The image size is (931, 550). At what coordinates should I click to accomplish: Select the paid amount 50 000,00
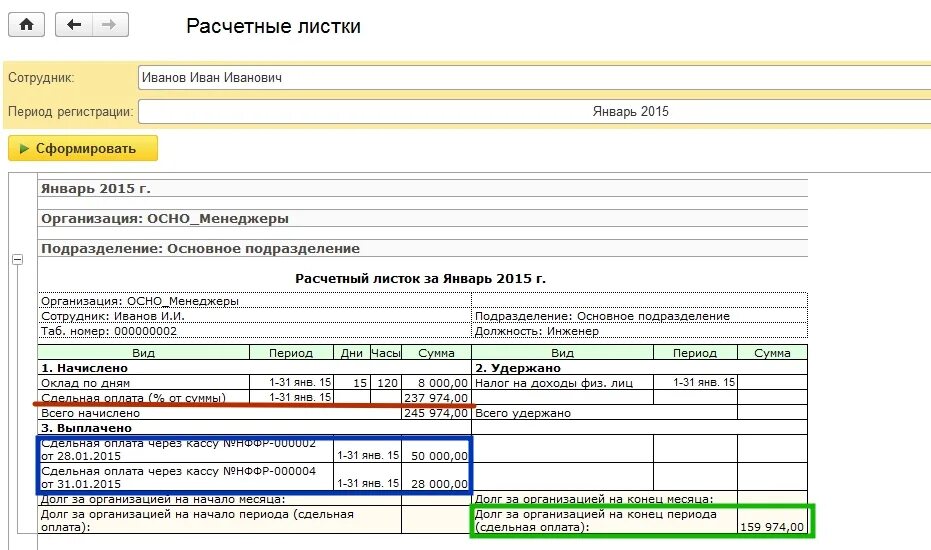coord(436,450)
